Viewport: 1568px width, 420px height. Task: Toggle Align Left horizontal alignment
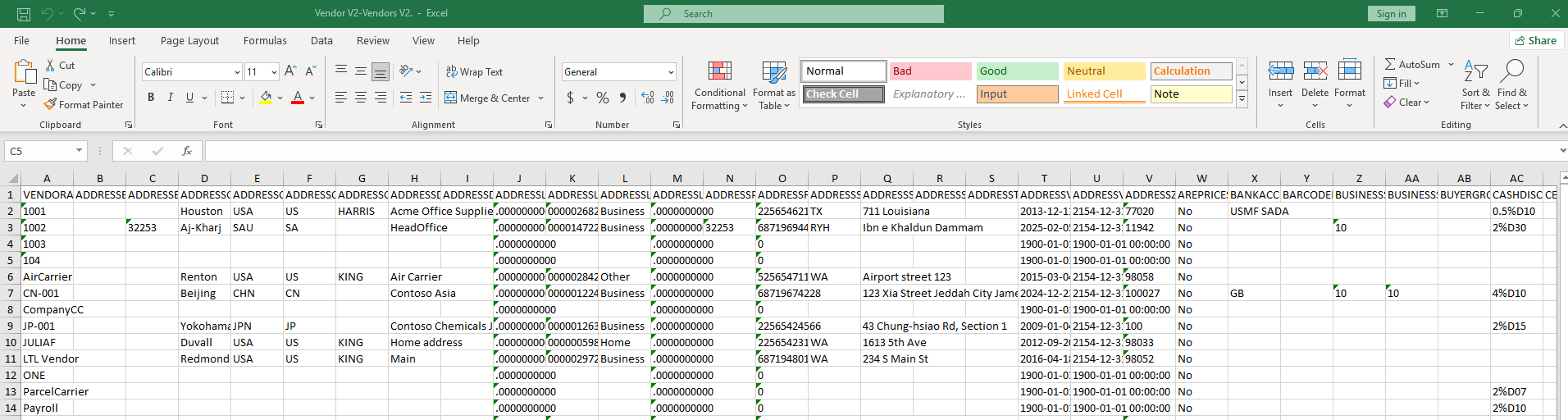coord(341,98)
